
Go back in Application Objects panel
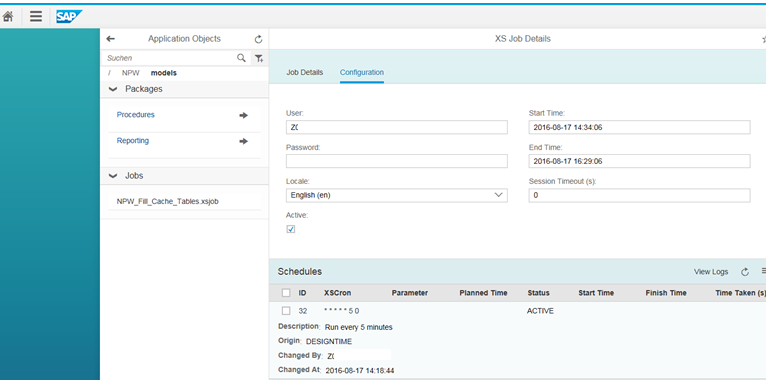coord(111,39)
